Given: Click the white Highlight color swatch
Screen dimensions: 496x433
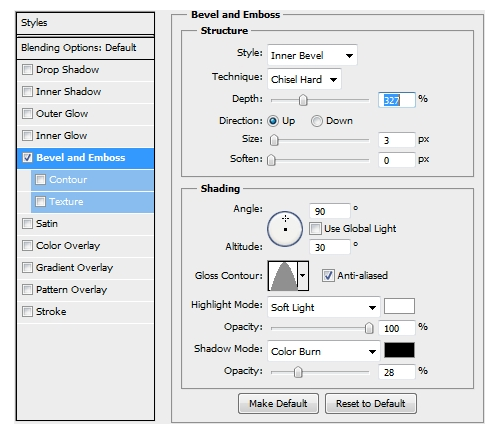Looking at the screenshot, I should 399,306.
